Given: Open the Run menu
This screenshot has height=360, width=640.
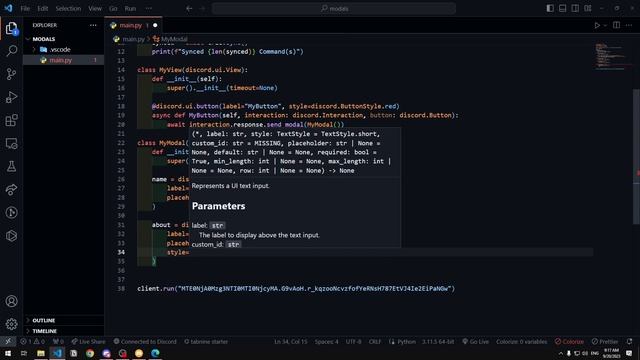Looking at the screenshot, I should [x=130, y=8].
